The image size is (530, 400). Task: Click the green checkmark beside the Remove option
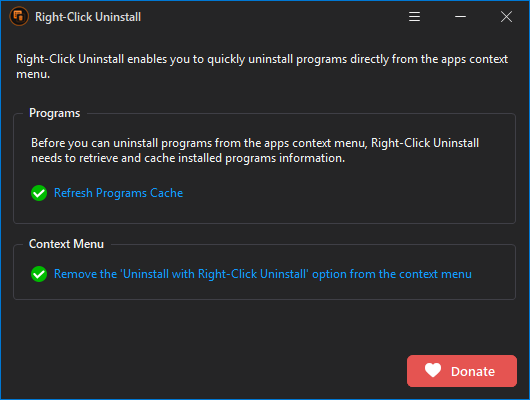[39, 274]
